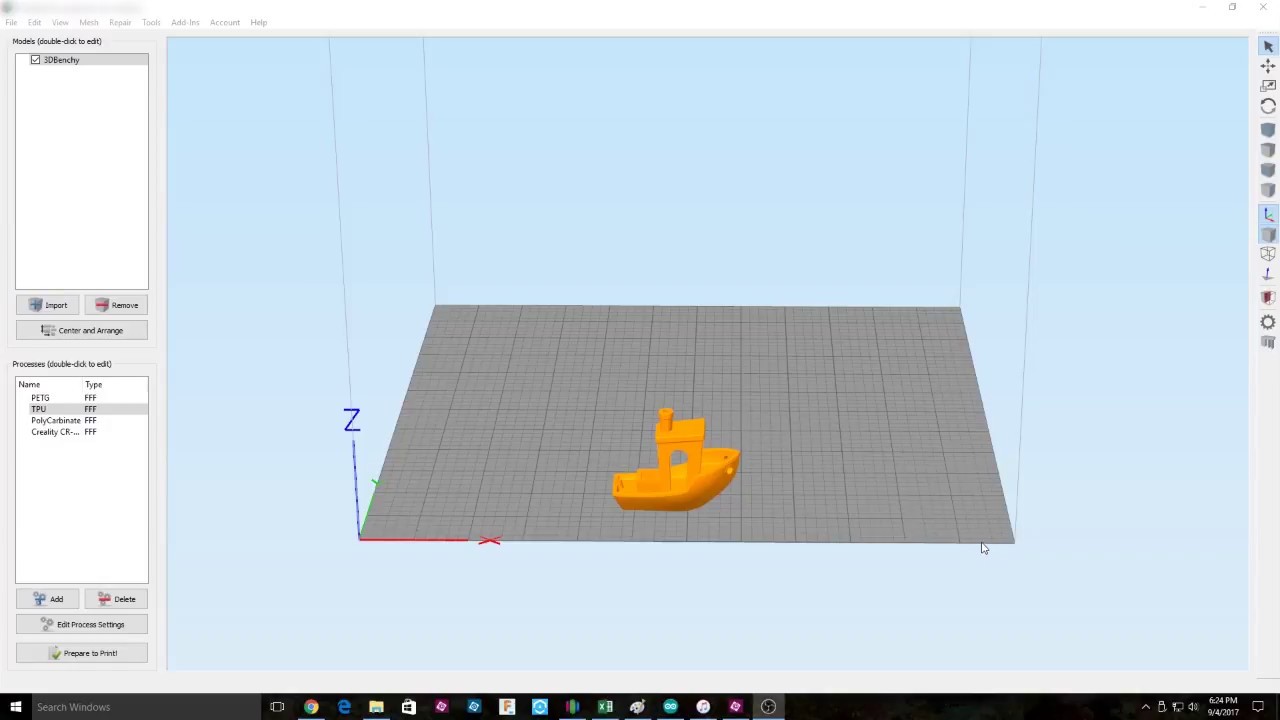Viewport: 1280px width, 720px height.
Task: Open Task View from the taskbar
Action: 277,707
